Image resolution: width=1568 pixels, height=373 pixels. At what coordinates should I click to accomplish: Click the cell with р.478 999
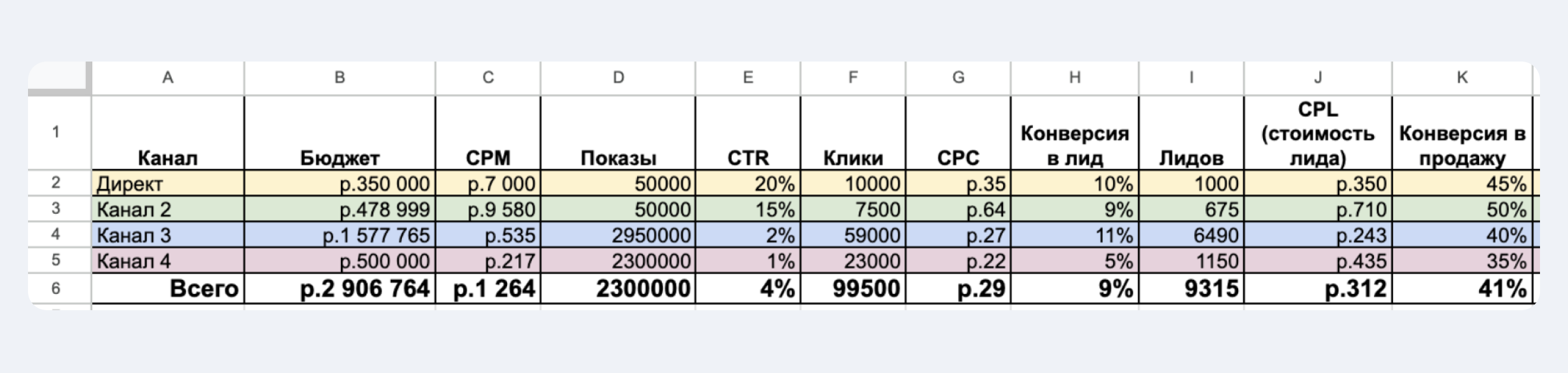(339, 210)
